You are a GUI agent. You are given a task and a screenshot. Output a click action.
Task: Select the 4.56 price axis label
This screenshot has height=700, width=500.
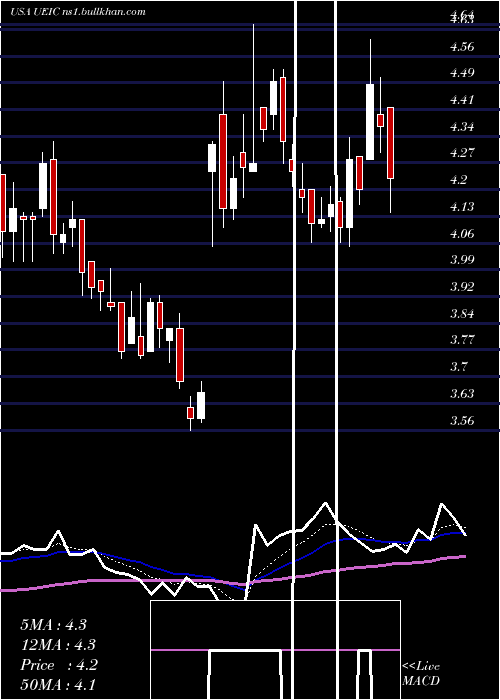[462, 46]
